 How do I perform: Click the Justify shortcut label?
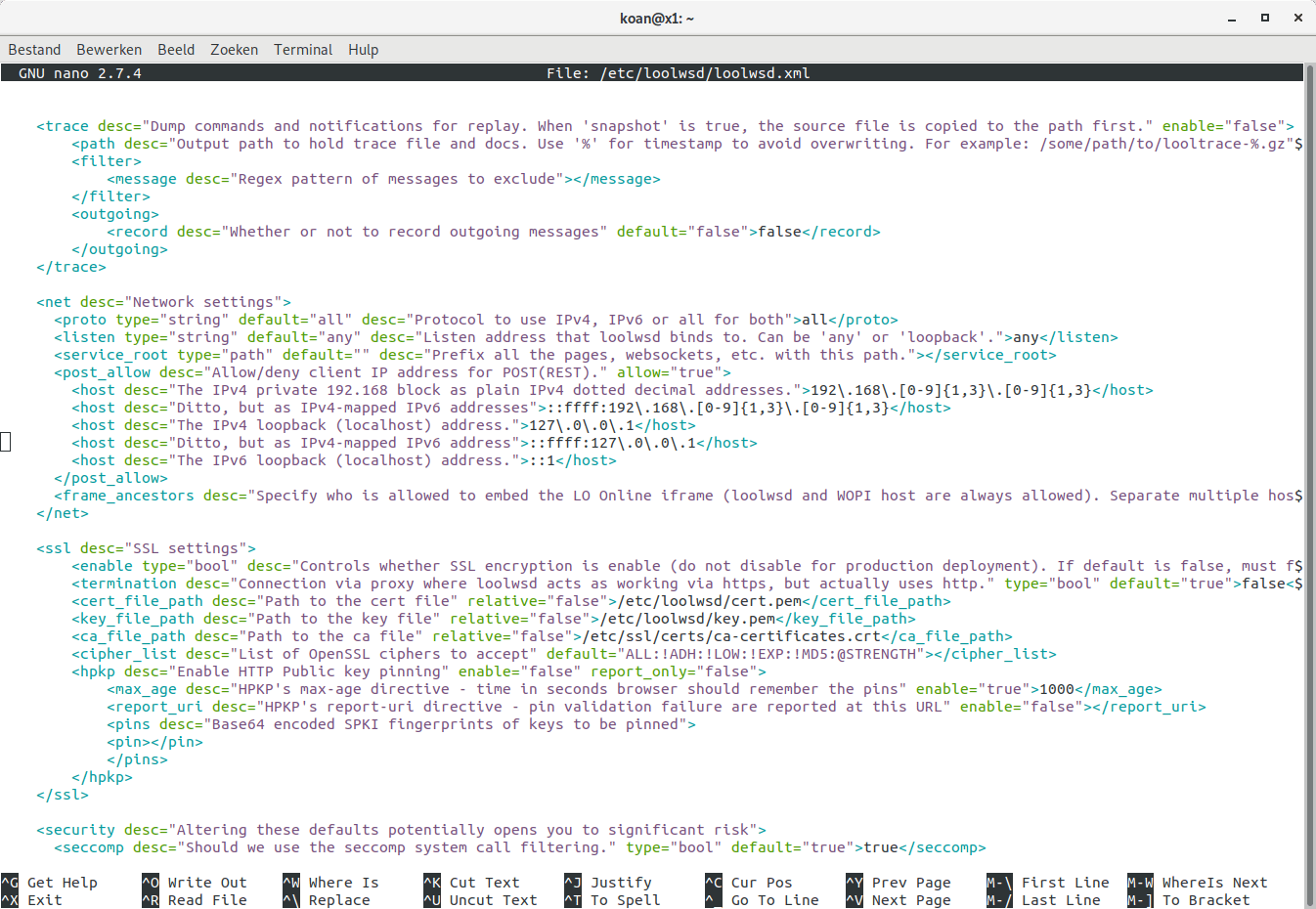tap(621, 883)
